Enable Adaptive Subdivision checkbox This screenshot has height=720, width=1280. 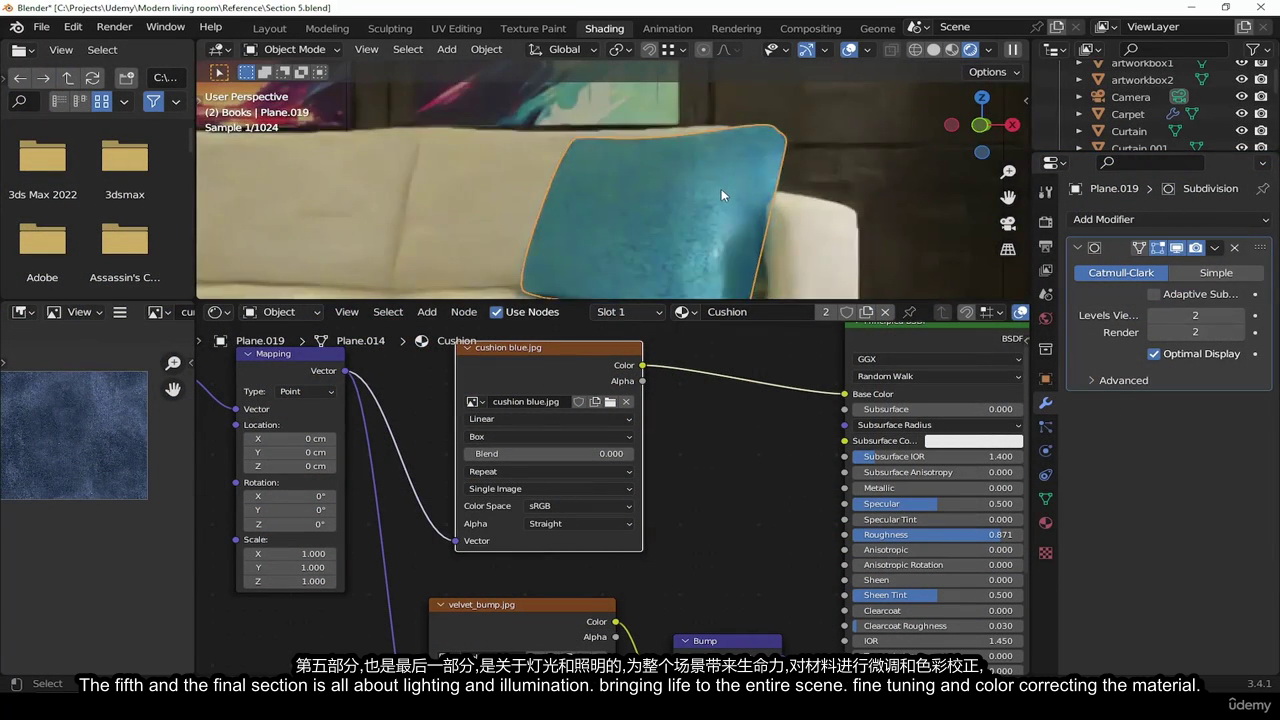[1154, 294]
